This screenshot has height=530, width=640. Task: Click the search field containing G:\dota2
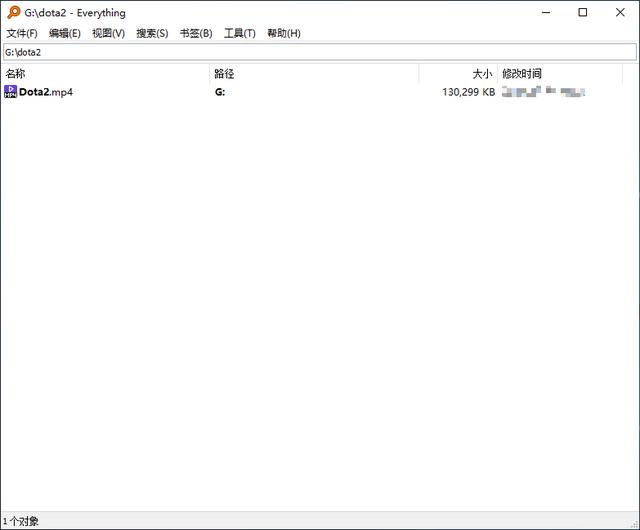tap(320, 52)
